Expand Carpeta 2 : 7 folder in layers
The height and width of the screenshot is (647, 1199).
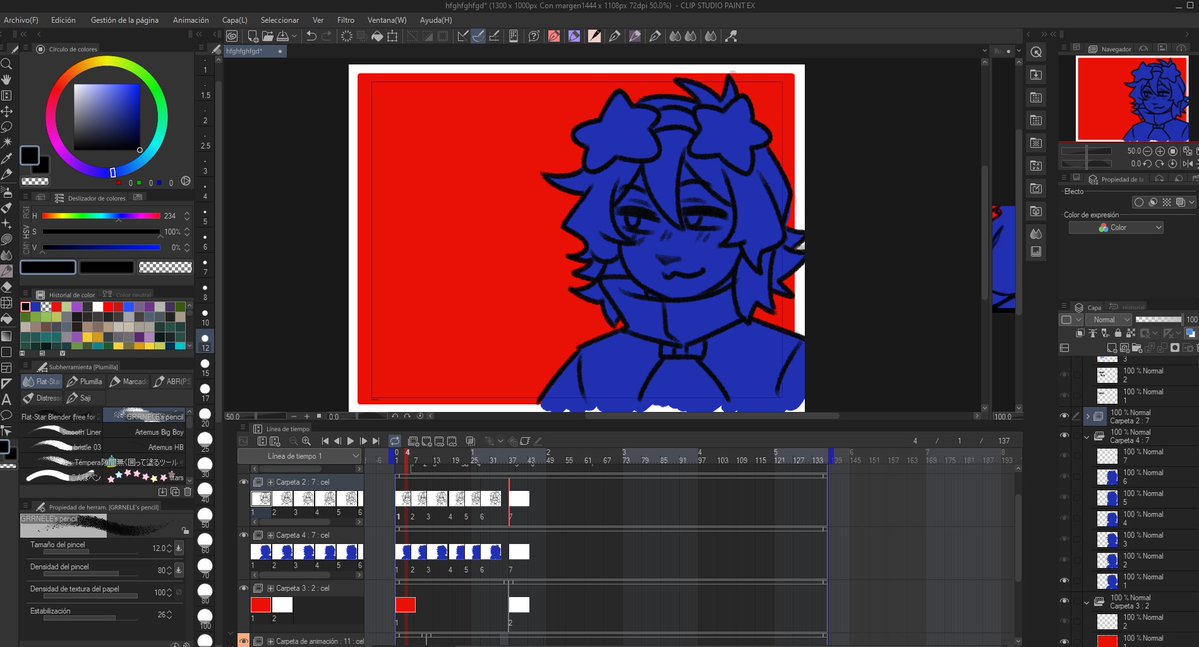(1087, 416)
